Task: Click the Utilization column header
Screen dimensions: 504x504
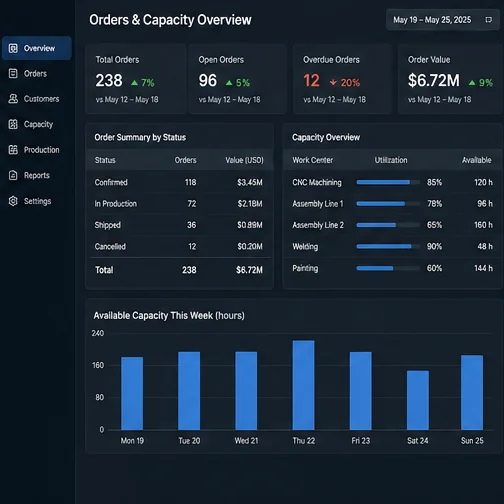Action: coord(391,160)
